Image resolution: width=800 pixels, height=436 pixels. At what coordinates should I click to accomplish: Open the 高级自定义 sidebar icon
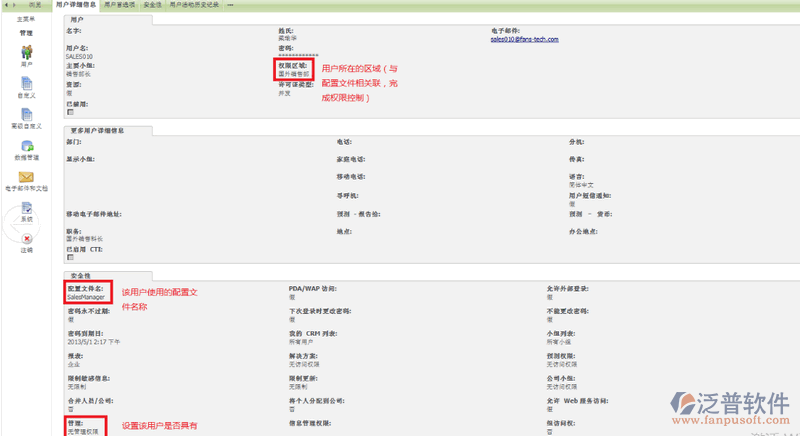pos(26,117)
